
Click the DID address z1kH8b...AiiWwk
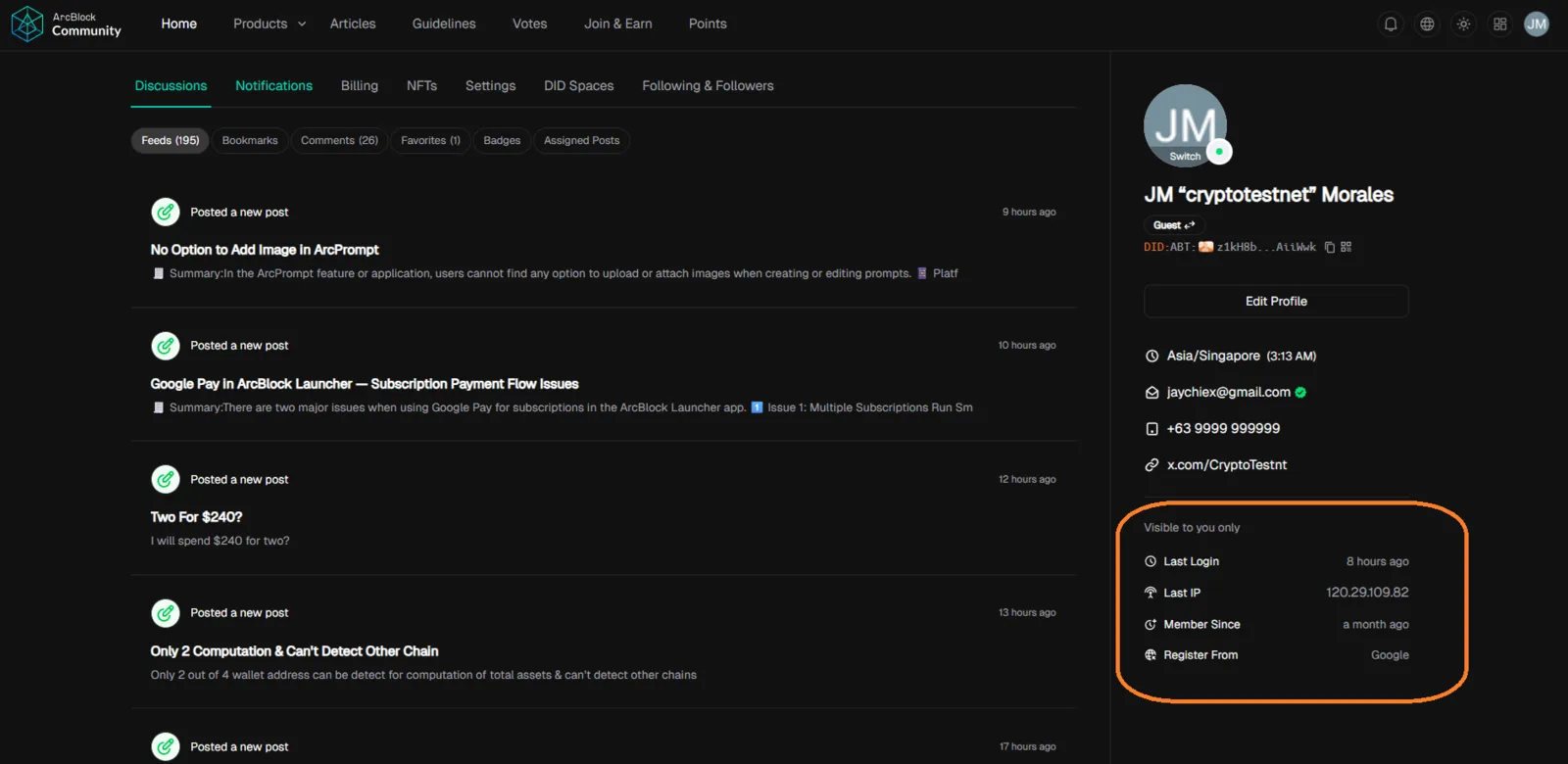click(1266, 247)
